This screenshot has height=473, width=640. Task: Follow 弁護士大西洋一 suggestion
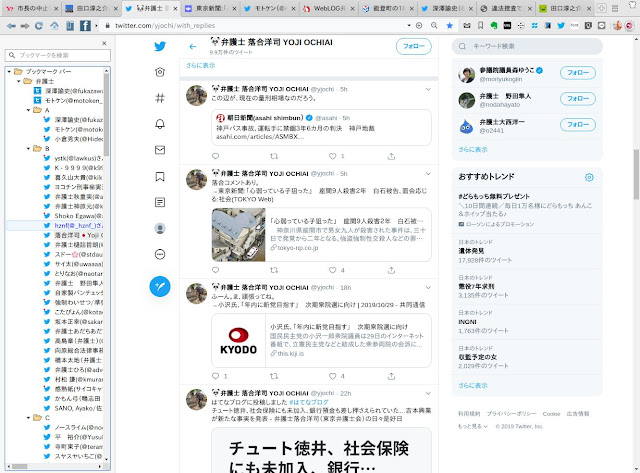click(578, 124)
